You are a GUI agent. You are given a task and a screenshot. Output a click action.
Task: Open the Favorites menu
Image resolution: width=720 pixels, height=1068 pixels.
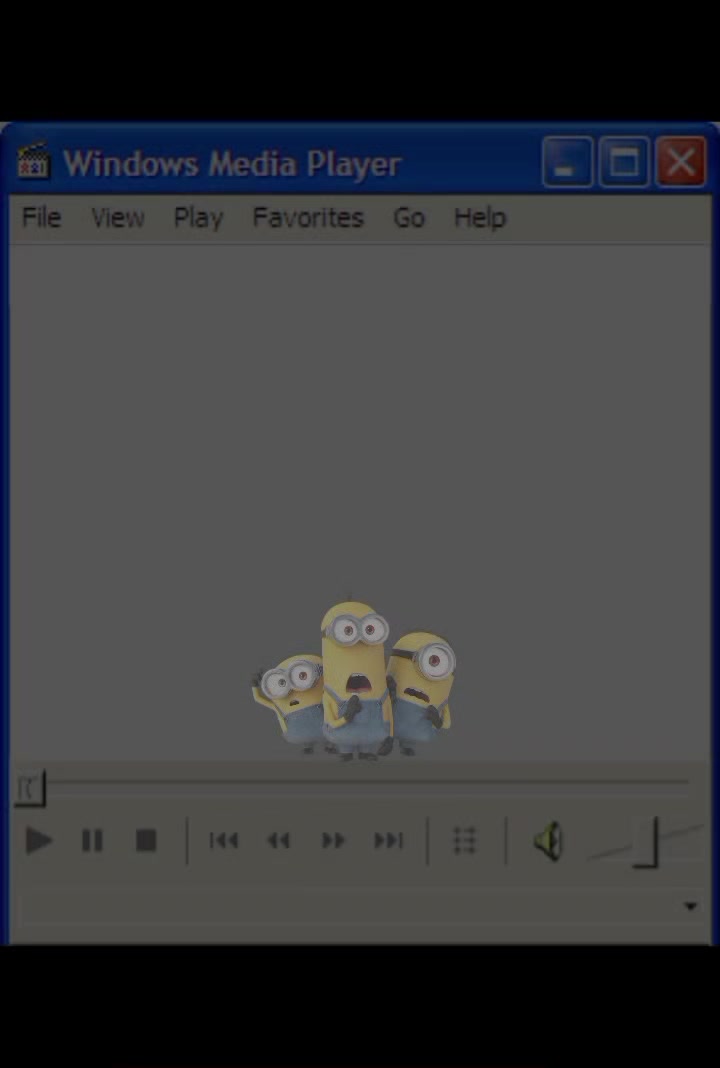pyautogui.click(x=308, y=218)
